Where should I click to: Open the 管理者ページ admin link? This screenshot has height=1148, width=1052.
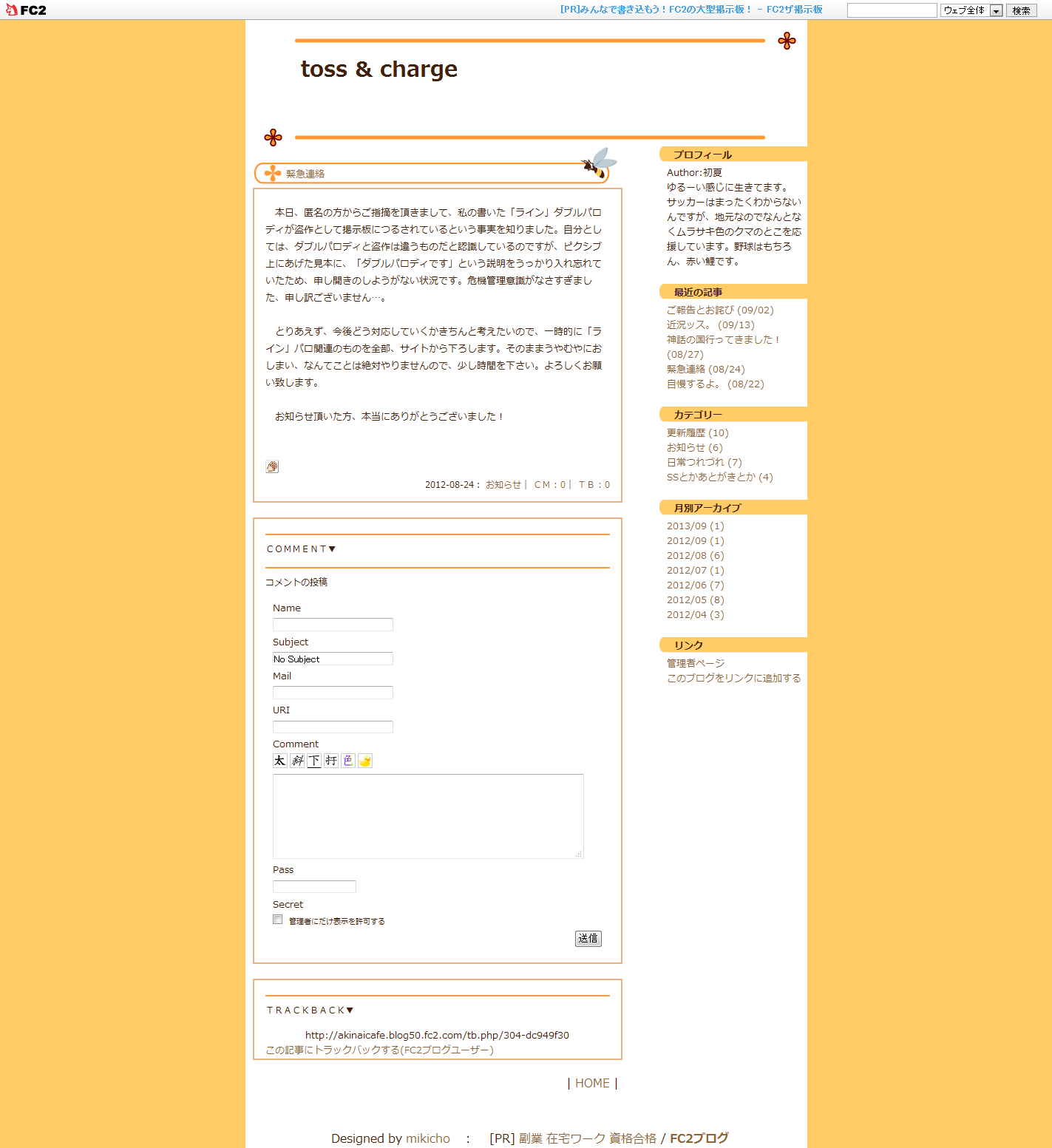point(696,664)
